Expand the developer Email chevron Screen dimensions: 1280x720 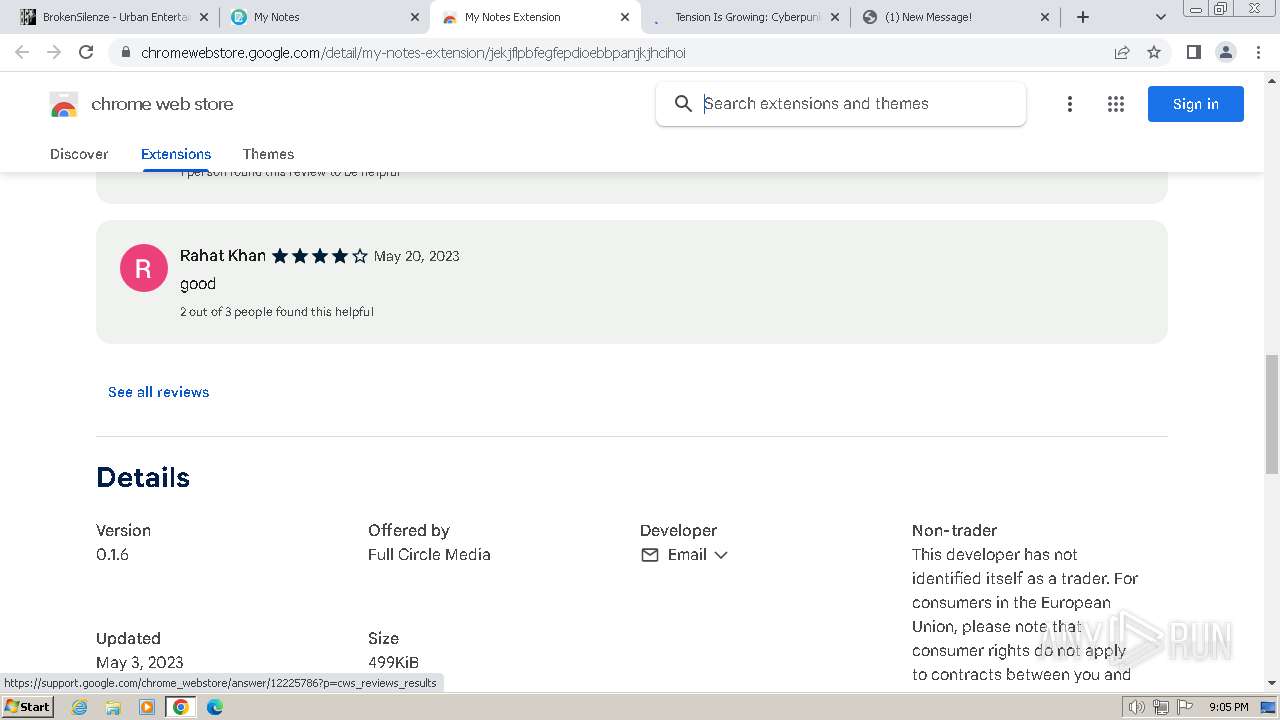(x=721, y=555)
